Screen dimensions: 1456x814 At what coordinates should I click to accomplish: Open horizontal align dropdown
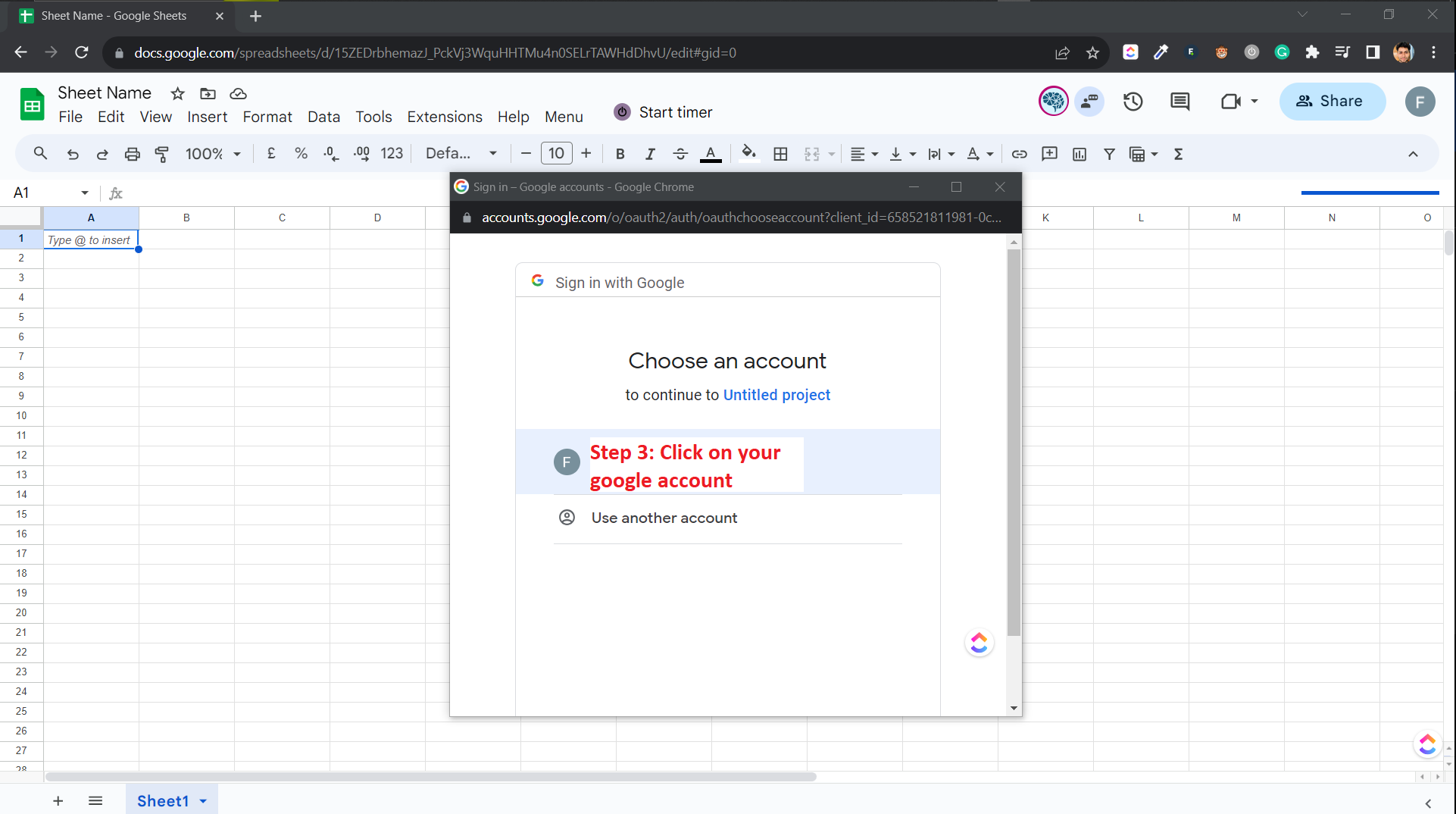864,154
